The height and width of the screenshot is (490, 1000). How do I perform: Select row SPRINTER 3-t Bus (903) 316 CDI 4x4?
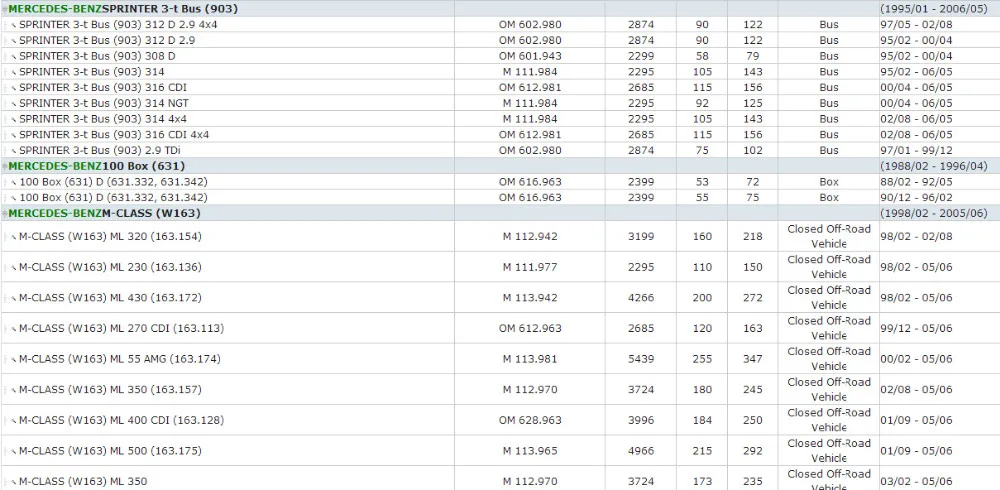tap(500, 135)
